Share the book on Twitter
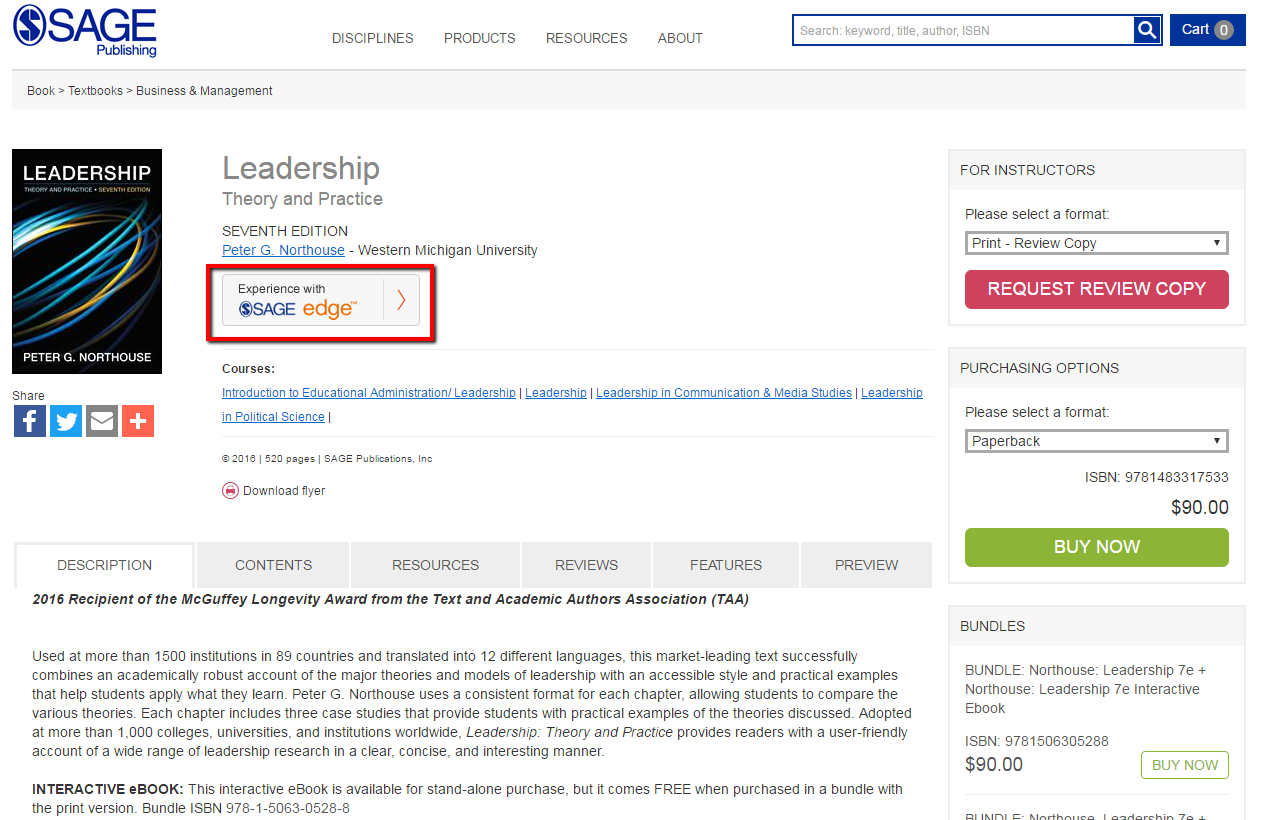This screenshot has width=1266, height=820. [66, 421]
